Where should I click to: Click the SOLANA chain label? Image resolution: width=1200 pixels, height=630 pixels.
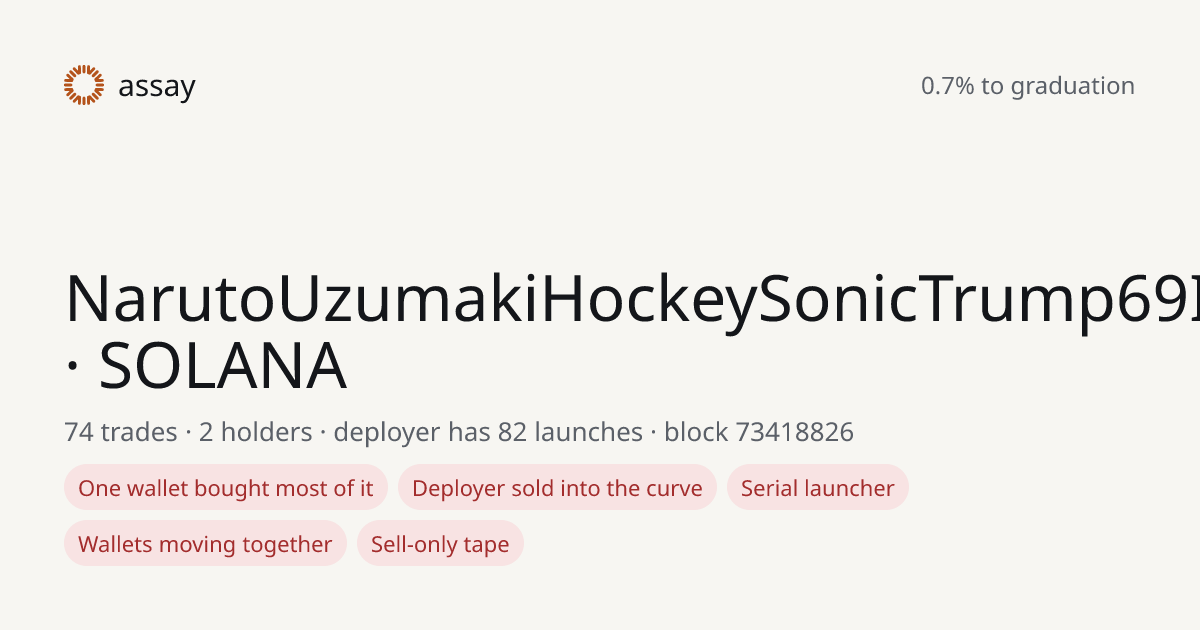click(x=222, y=366)
